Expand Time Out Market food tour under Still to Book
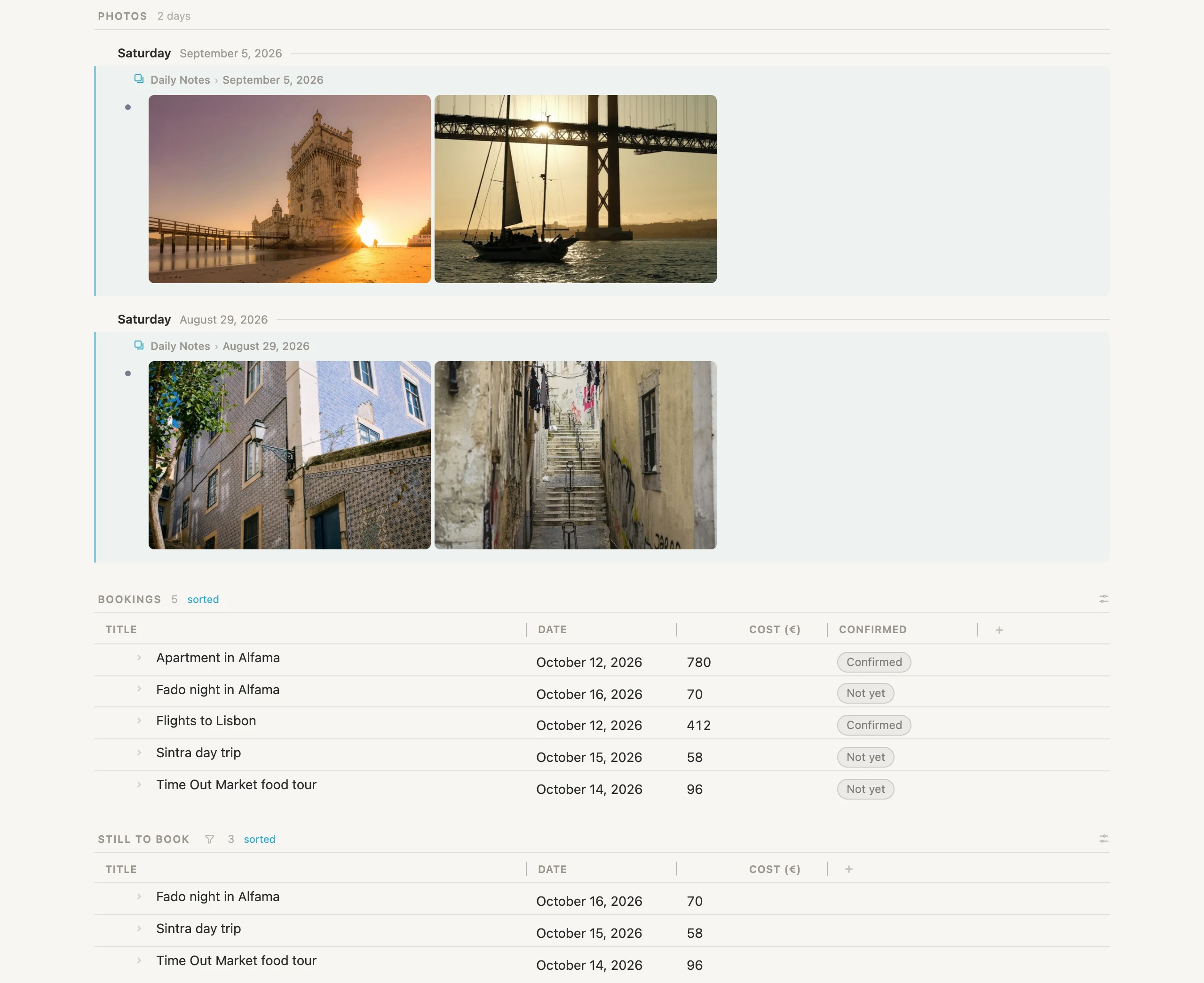Viewport: 1204px width, 983px height. coord(139,960)
